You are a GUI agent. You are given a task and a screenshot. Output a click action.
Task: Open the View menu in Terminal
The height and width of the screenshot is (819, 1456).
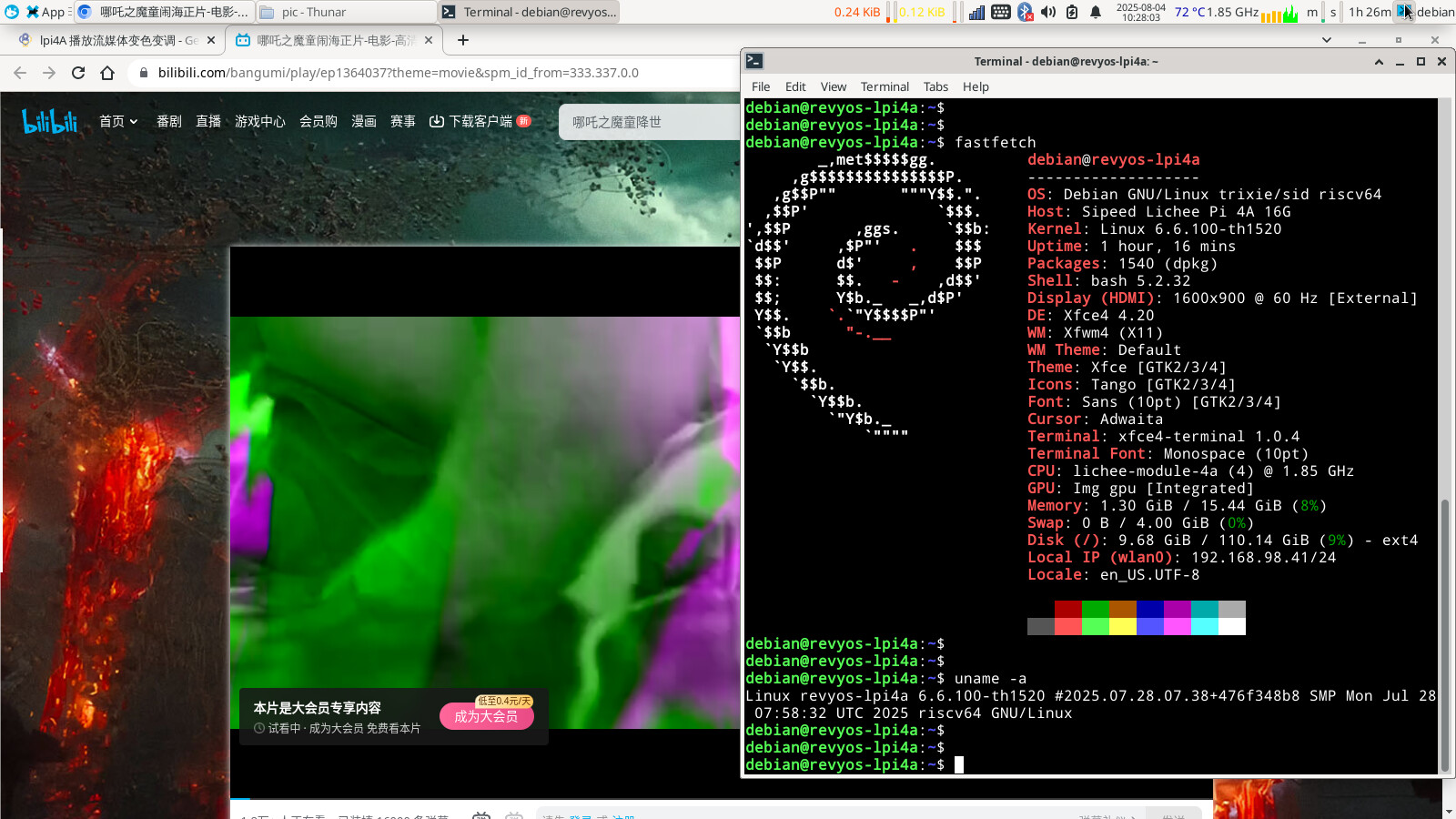pos(834,86)
